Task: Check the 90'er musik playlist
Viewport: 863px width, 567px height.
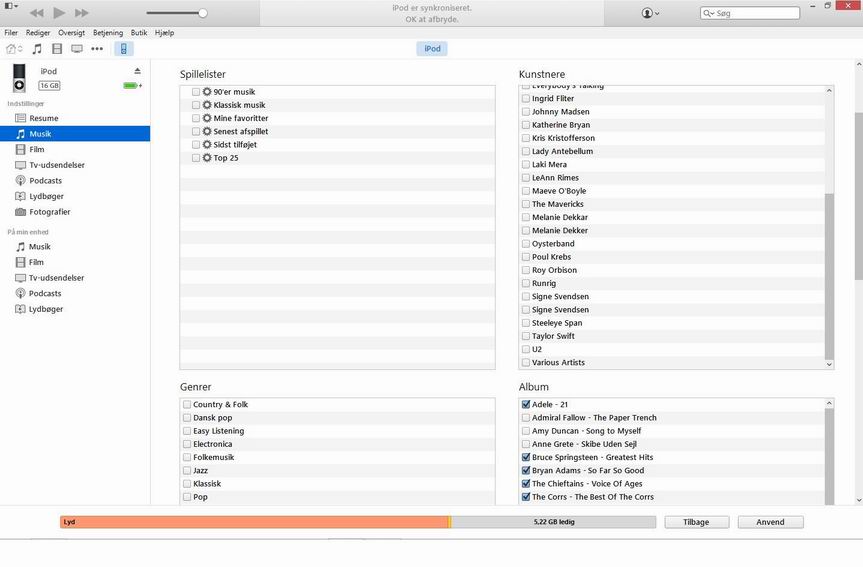Action: [x=196, y=92]
